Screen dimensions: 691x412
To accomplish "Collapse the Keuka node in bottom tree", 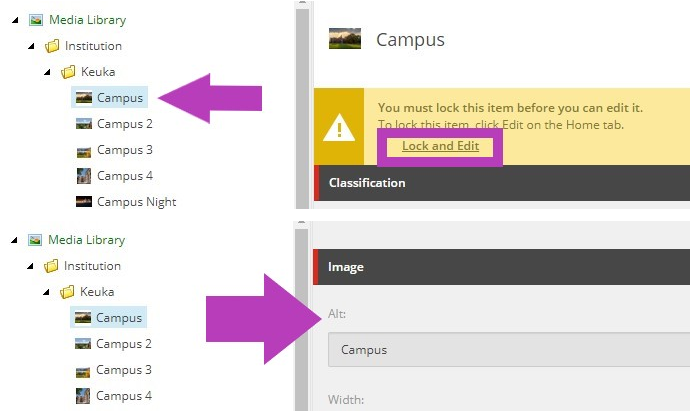I will (46, 292).
